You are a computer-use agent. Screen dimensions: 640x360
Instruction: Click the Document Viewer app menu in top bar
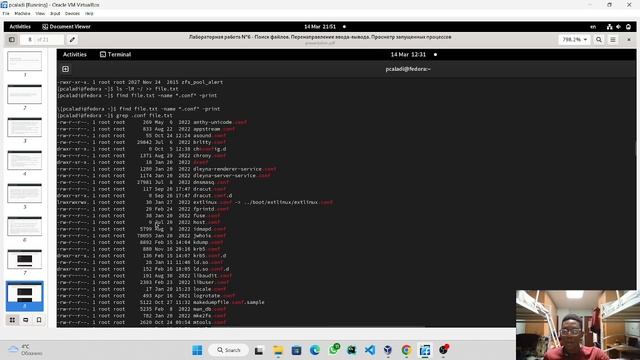66,27
